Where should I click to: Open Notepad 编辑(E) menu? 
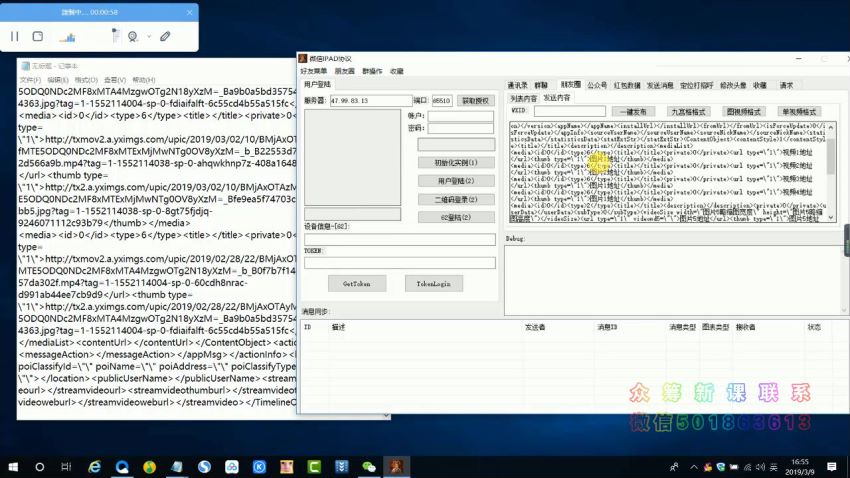(x=57, y=80)
